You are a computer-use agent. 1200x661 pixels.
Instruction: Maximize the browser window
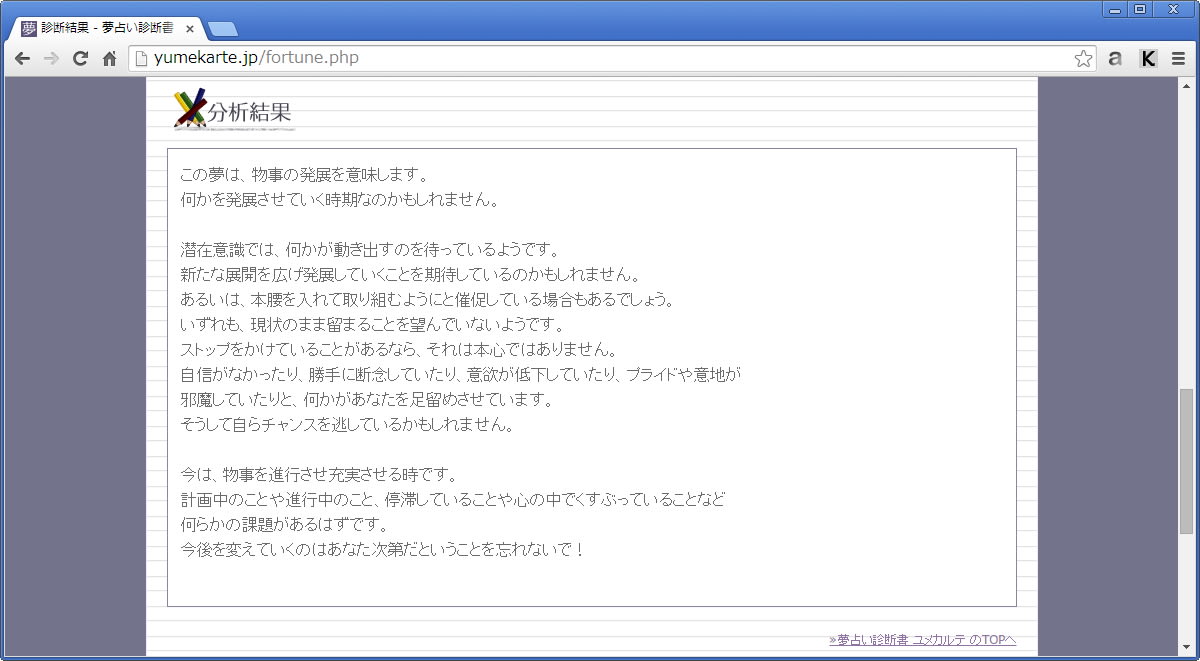[x=1139, y=9]
